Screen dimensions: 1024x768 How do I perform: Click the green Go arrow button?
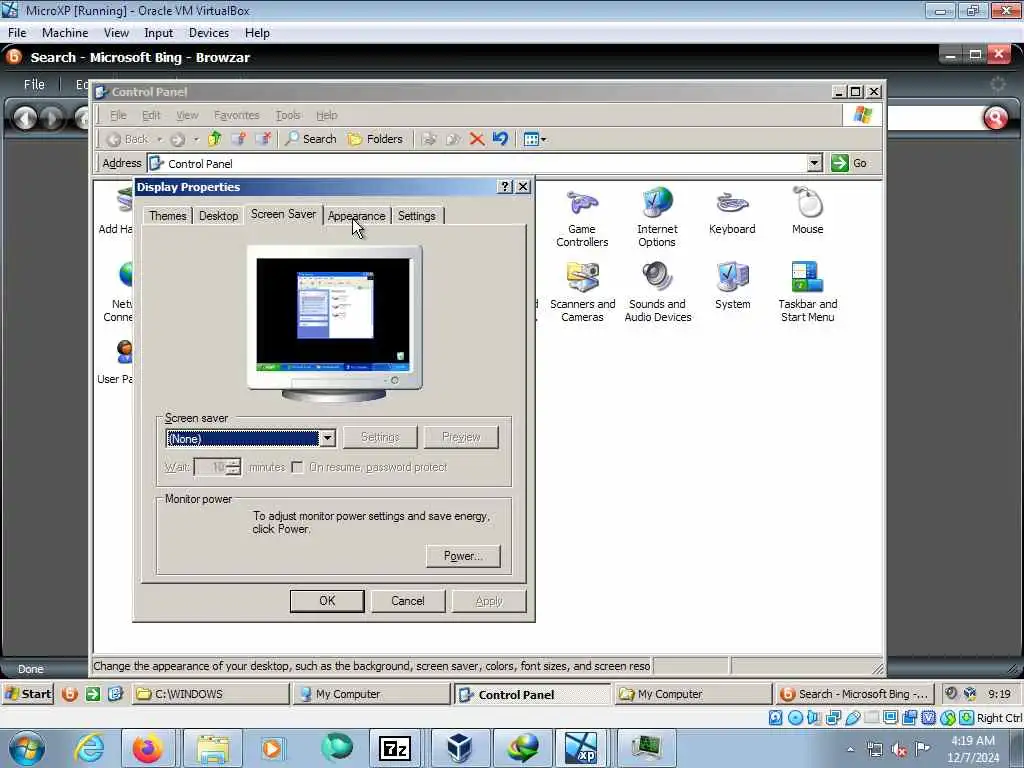pos(839,163)
